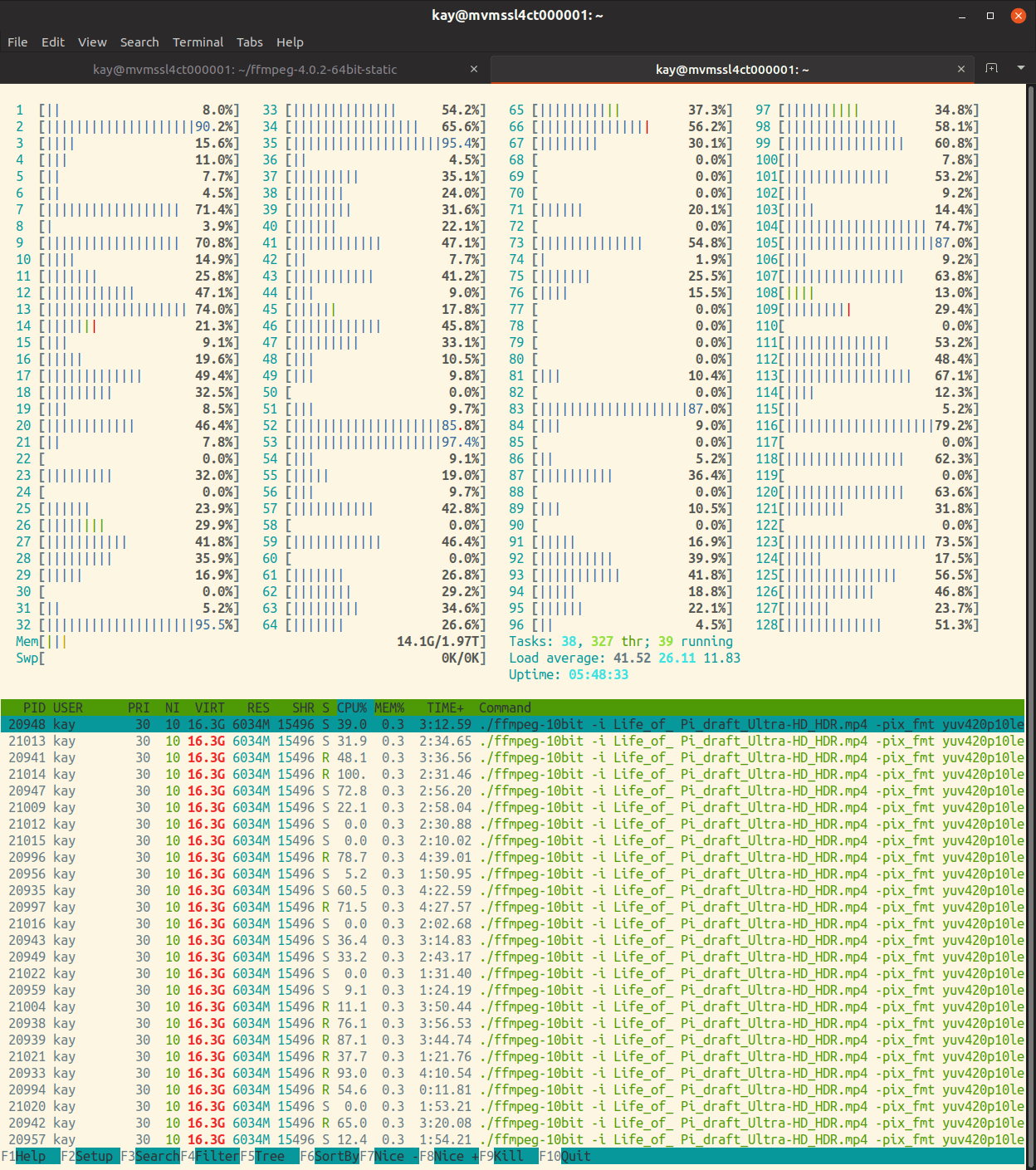
Task: Click Search in the htop function bar
Action: [156, 1156]
